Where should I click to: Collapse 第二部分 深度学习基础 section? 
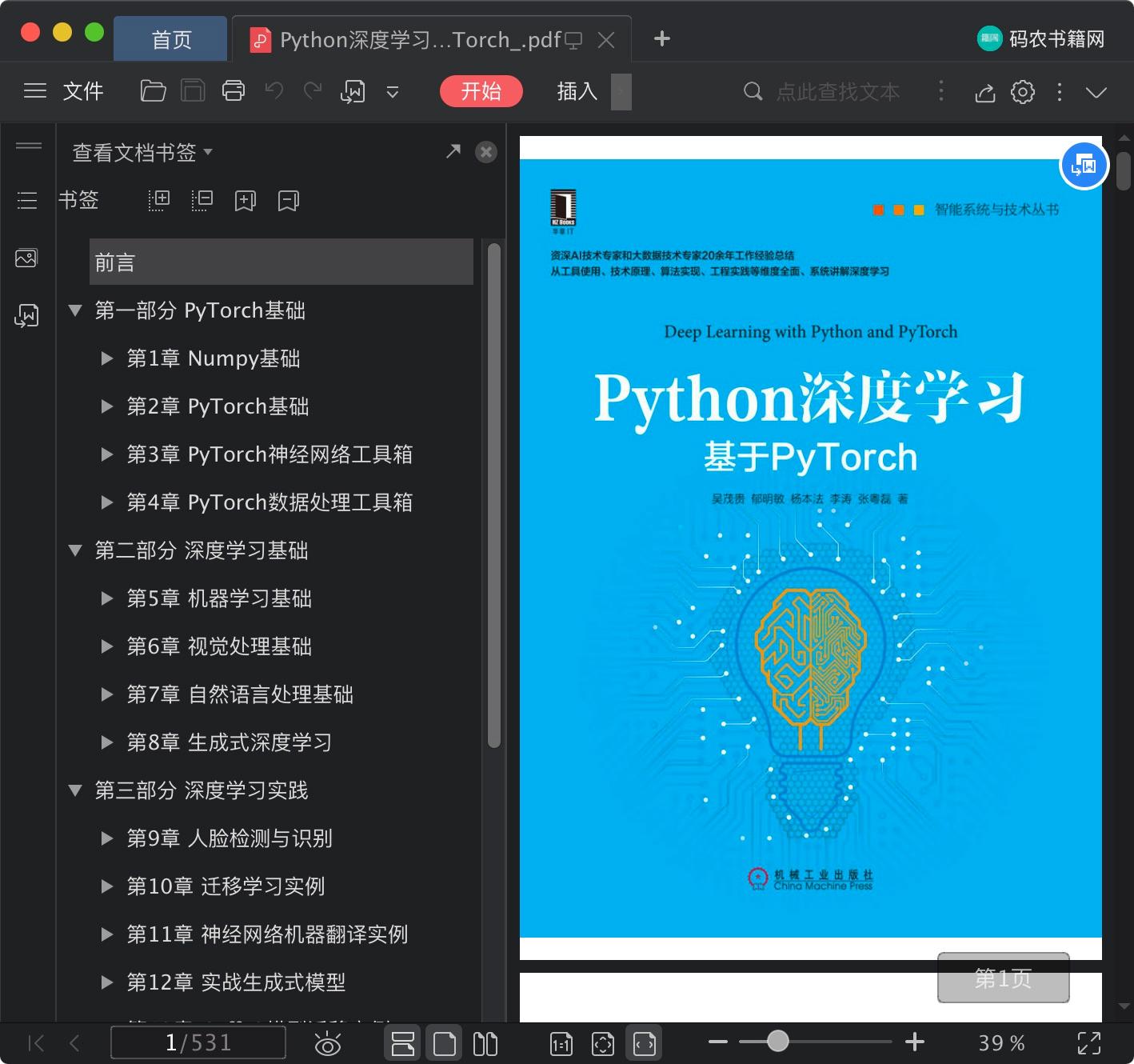(x=76, y=550)
